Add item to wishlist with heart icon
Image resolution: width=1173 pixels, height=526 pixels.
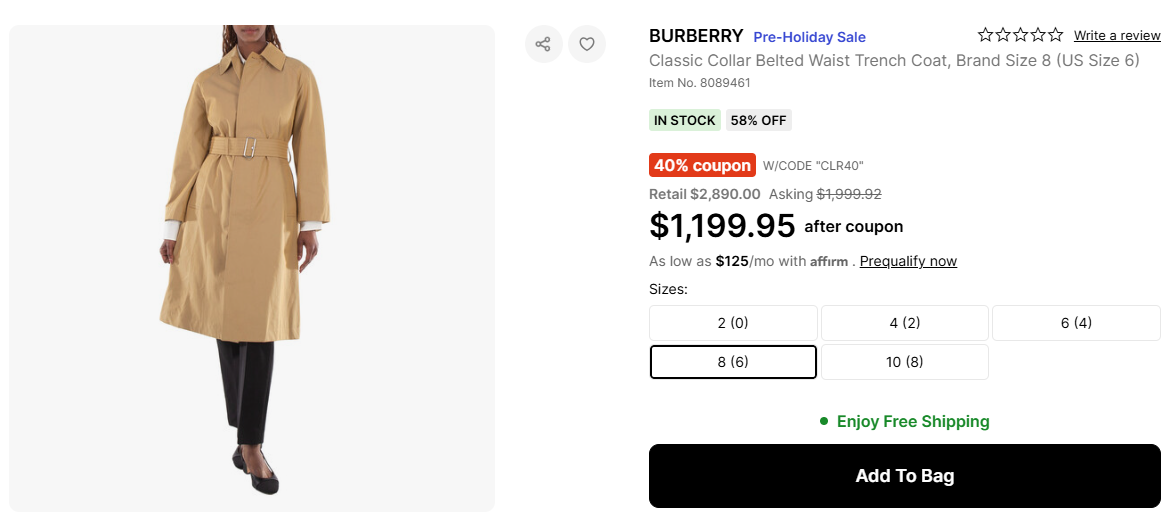(587, 44)
